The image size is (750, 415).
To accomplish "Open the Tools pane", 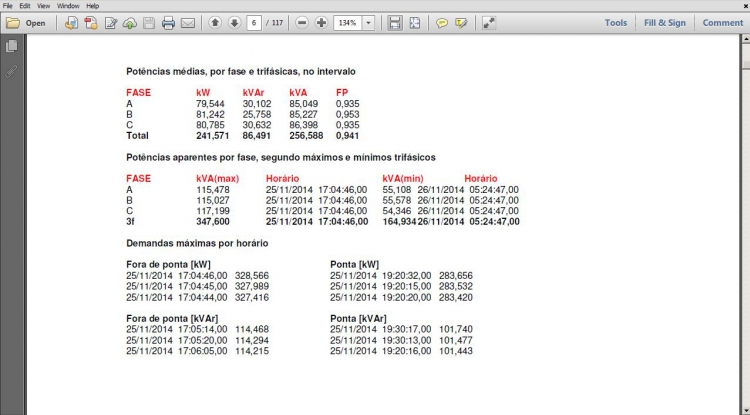I will pos(616,22).
